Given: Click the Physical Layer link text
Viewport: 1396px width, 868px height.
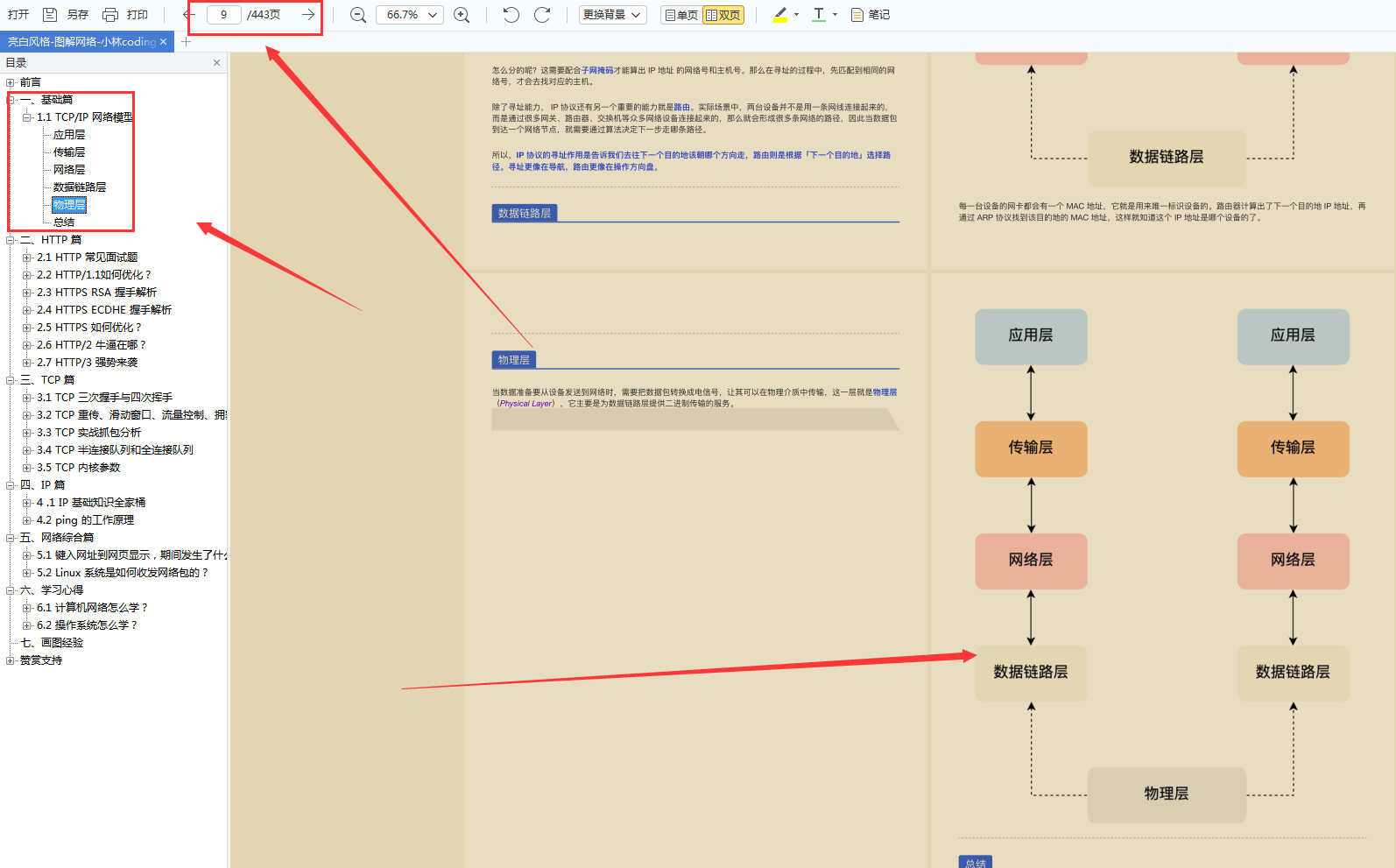Looking at the screenshot, I should pos(526,404).
